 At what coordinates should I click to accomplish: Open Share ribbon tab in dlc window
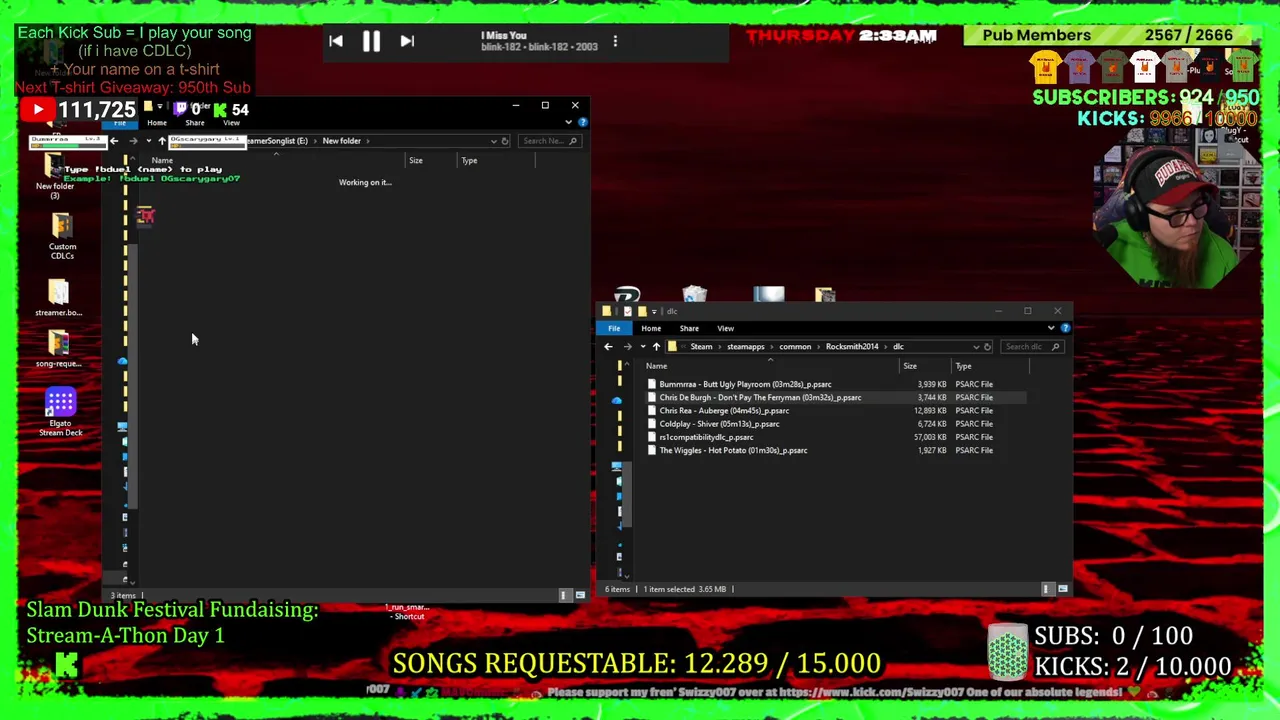[x=689, y=328]
